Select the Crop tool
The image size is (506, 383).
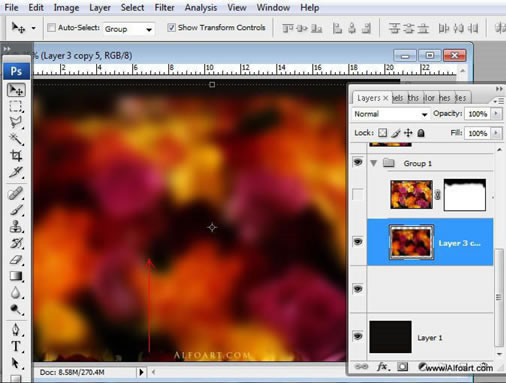(x=15, y=155)
